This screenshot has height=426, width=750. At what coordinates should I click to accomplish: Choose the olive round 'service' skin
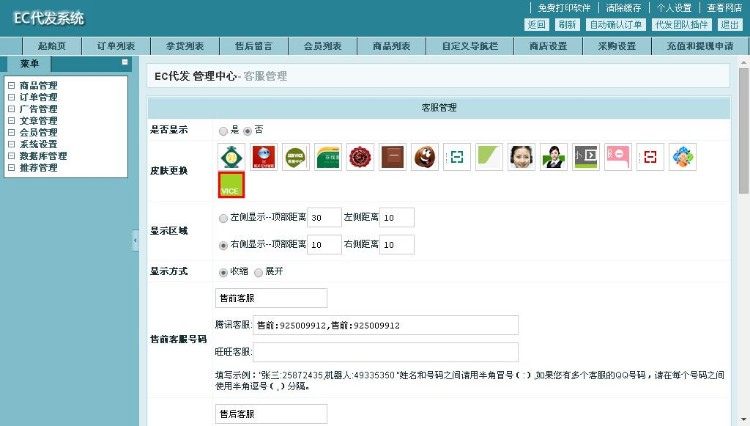point(296,157)
